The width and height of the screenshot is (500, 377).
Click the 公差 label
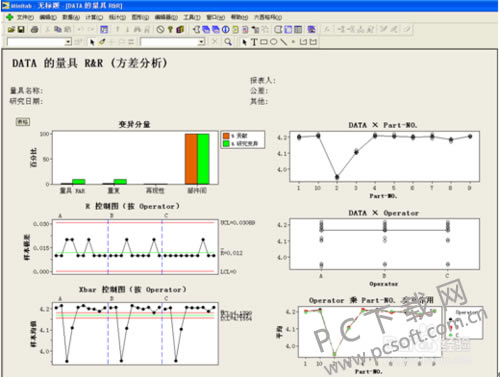[x=259, y=91]
